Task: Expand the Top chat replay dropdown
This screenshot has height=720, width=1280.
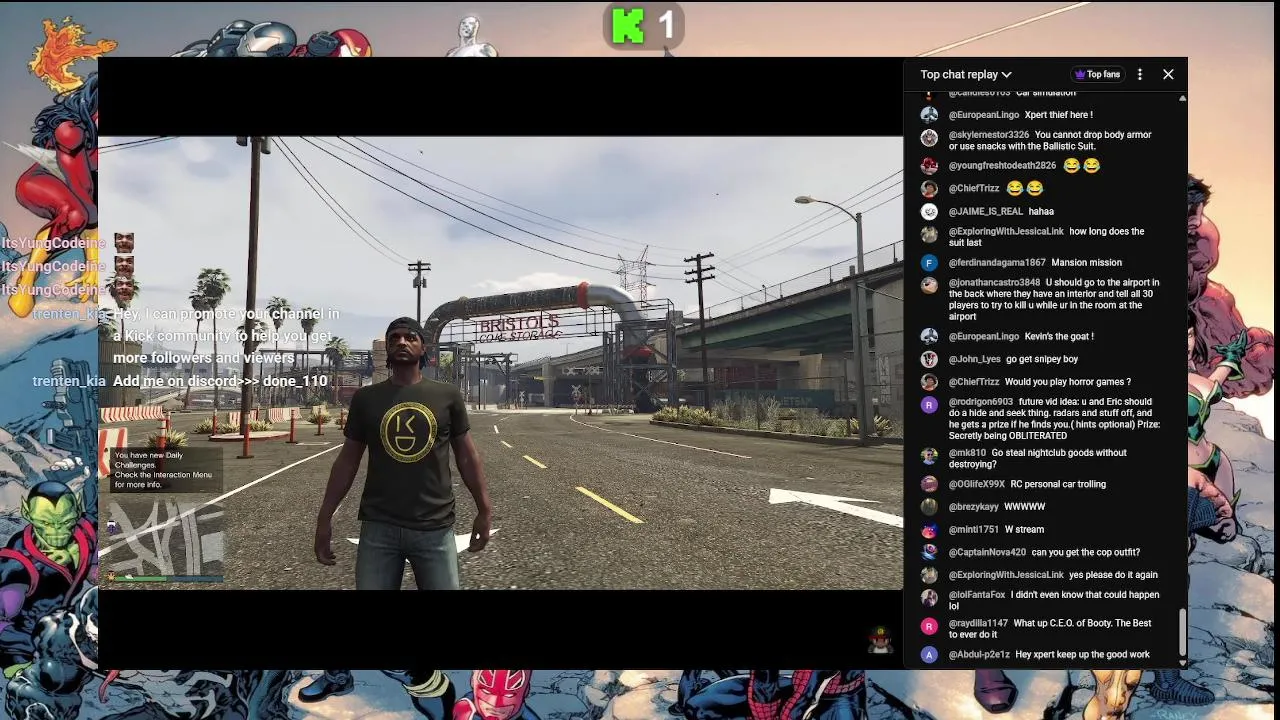Action: click(966, 74)
